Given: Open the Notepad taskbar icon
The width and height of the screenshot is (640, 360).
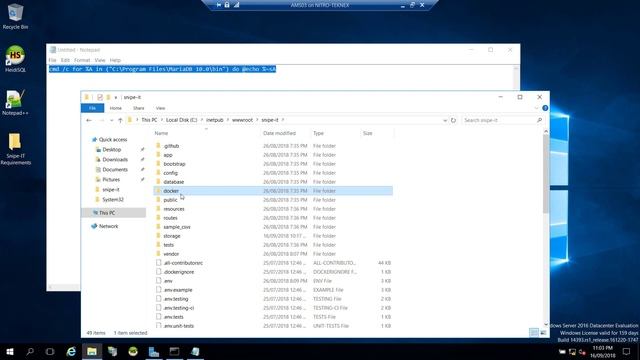Looking at the screenshot, I should tap(195, 351).
